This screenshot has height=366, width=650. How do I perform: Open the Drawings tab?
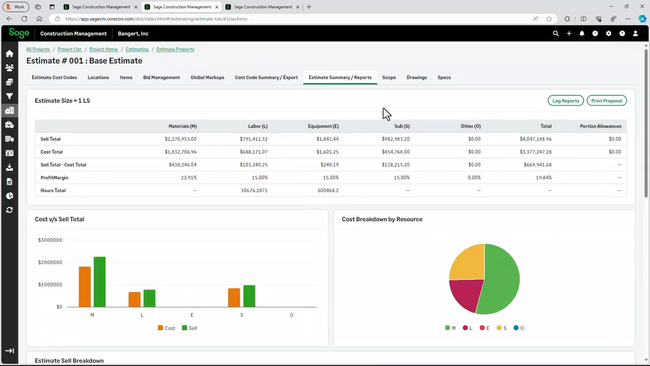click(417, 78)
